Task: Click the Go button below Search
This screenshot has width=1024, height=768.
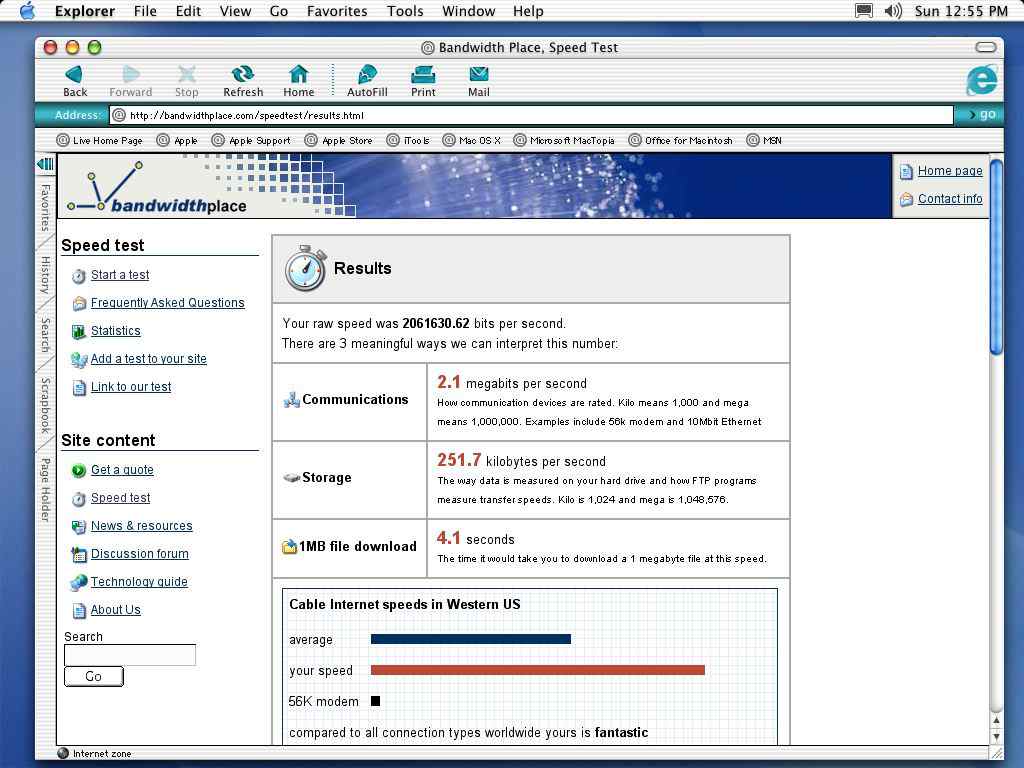Action: click(x=93, y=677)
